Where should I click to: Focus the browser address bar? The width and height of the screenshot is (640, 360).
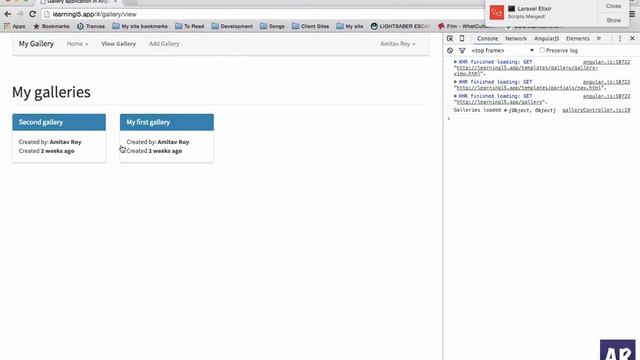coord(261,14)
